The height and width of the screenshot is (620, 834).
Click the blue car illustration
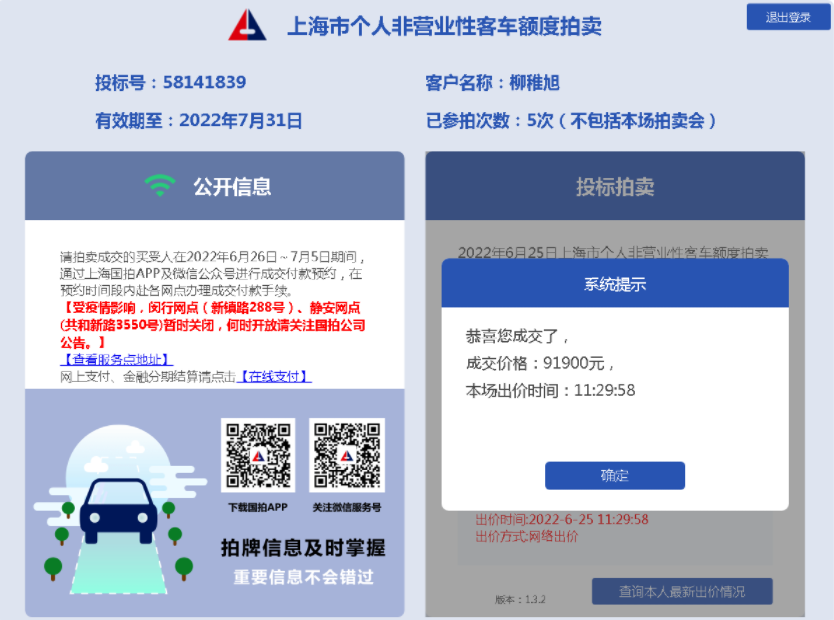coord(118,510)
